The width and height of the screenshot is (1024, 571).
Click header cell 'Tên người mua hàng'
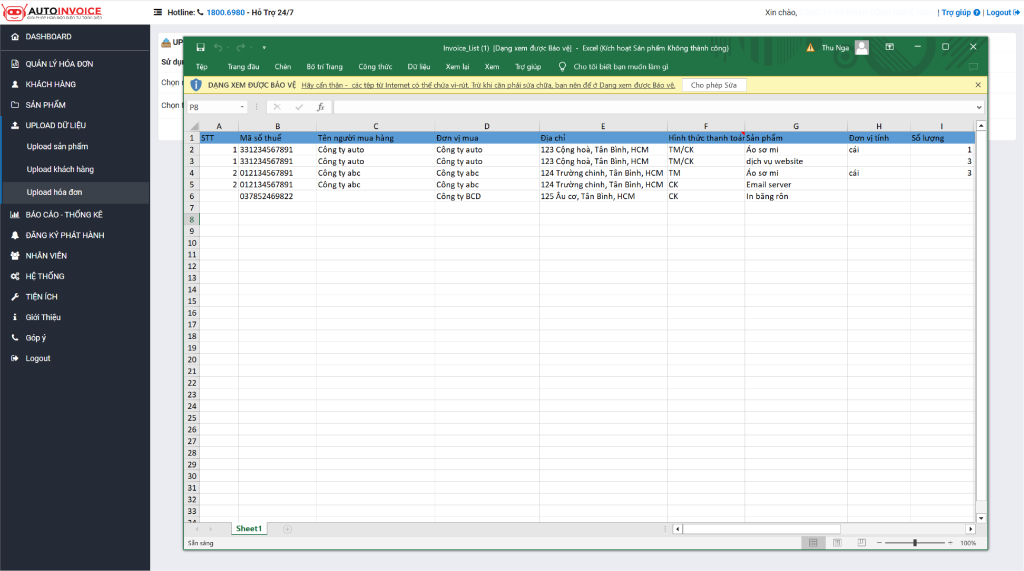[376, 138]
